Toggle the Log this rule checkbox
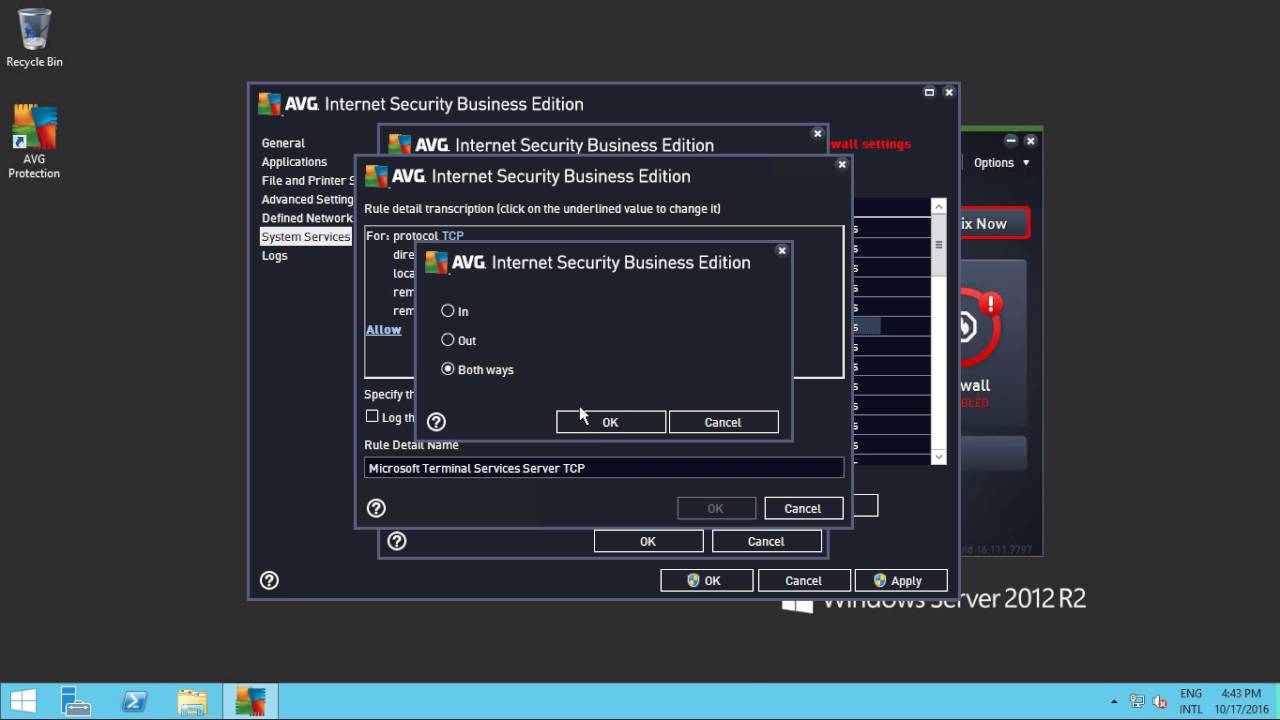The height and width of the screenshot is (720, 1280). [x=372, y=416]
